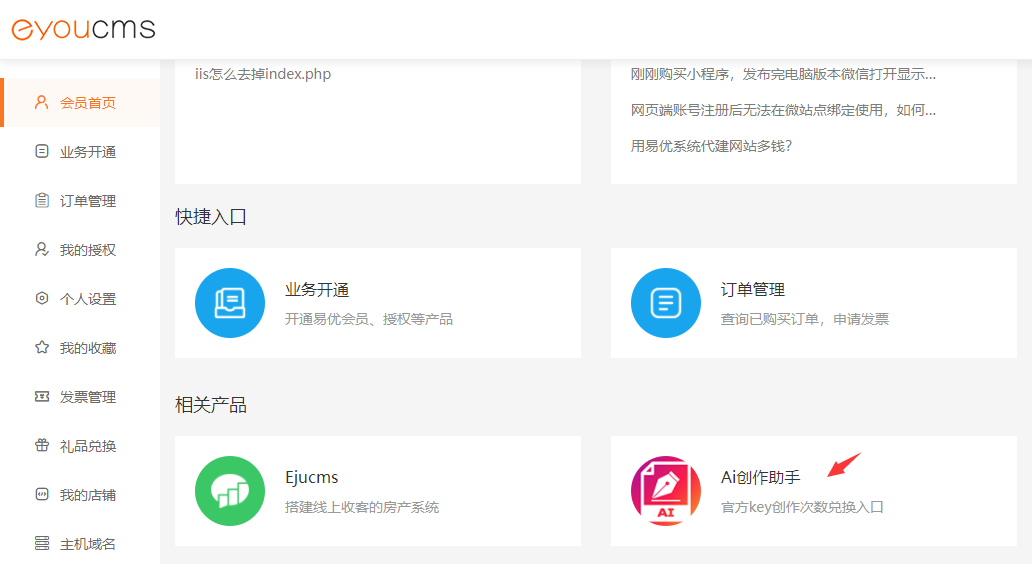Click the 我的授权 sidebar icon
The height and width of the screenshot is (564, 1032).
pyautogui.click(x=41, y=249)
